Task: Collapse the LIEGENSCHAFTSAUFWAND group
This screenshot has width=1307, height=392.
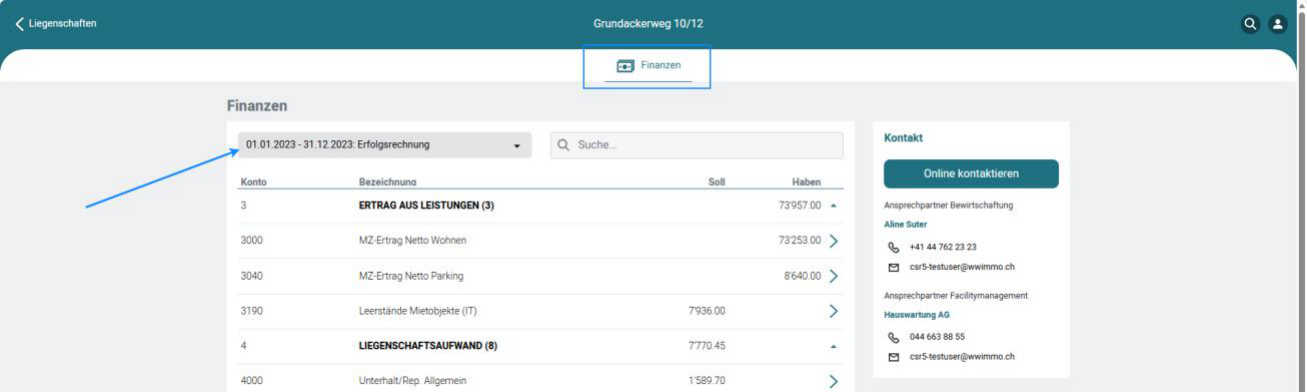Action: coord(834,346)
